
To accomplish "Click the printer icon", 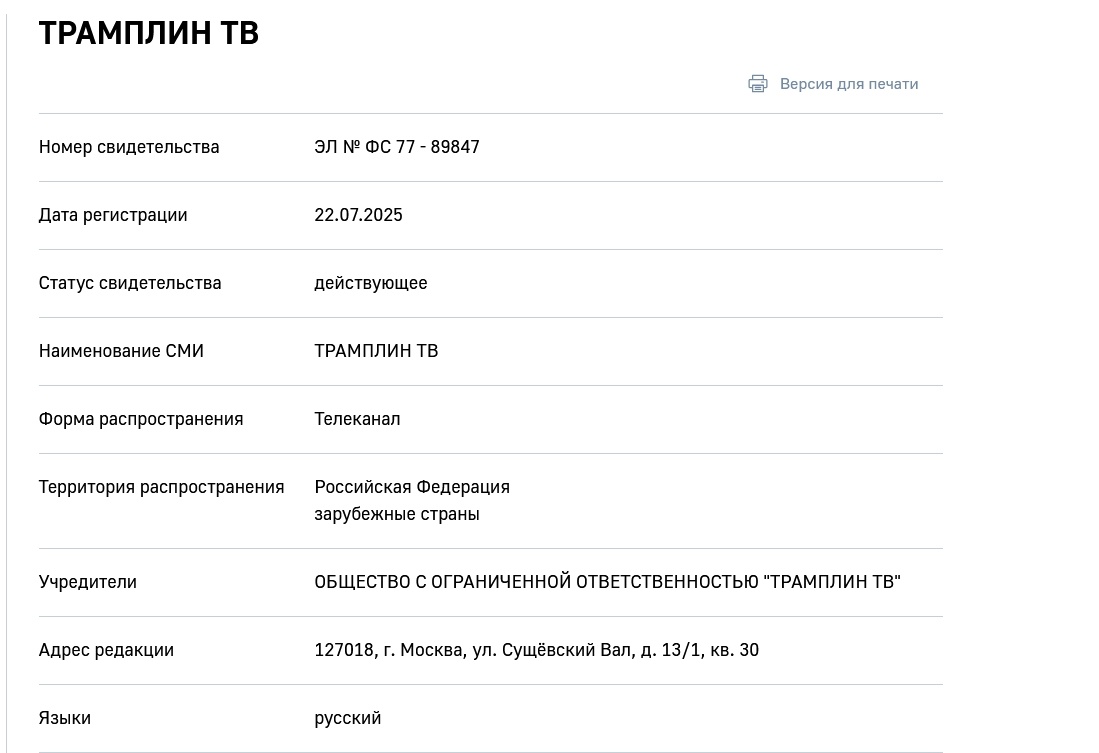I will (758, 84).
